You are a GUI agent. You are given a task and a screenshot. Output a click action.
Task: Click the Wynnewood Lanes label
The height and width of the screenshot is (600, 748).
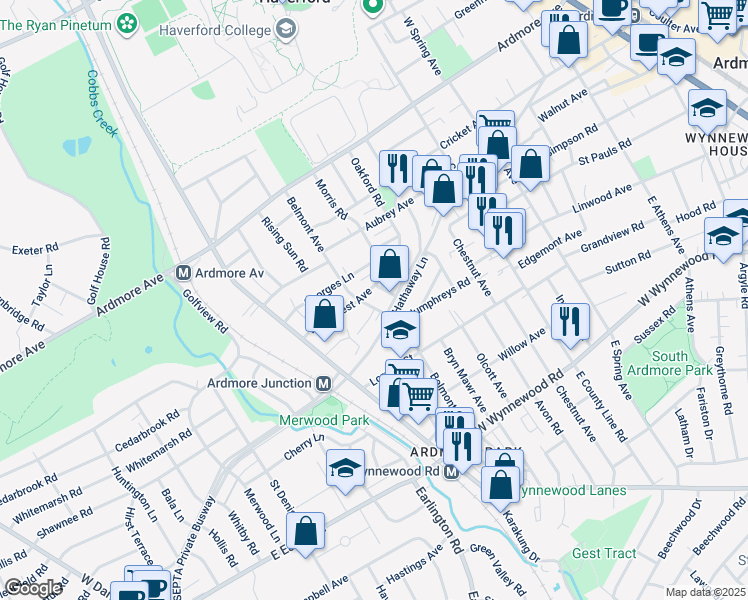click(x=573, y=490)
